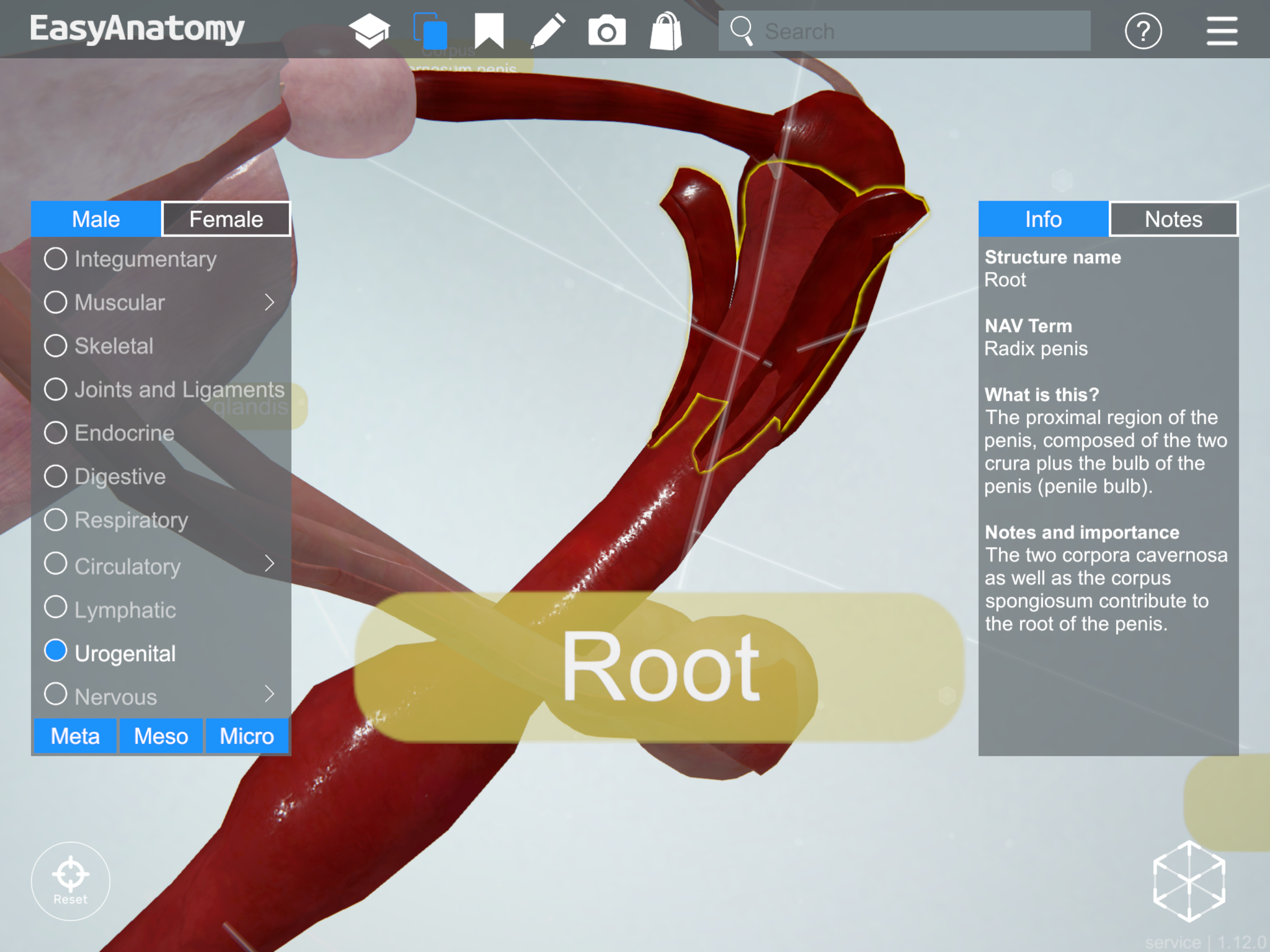The height and width of the screenshot is (952, 1270).
Task: Select the Digestive system radio button
Action: coord(56,476)
